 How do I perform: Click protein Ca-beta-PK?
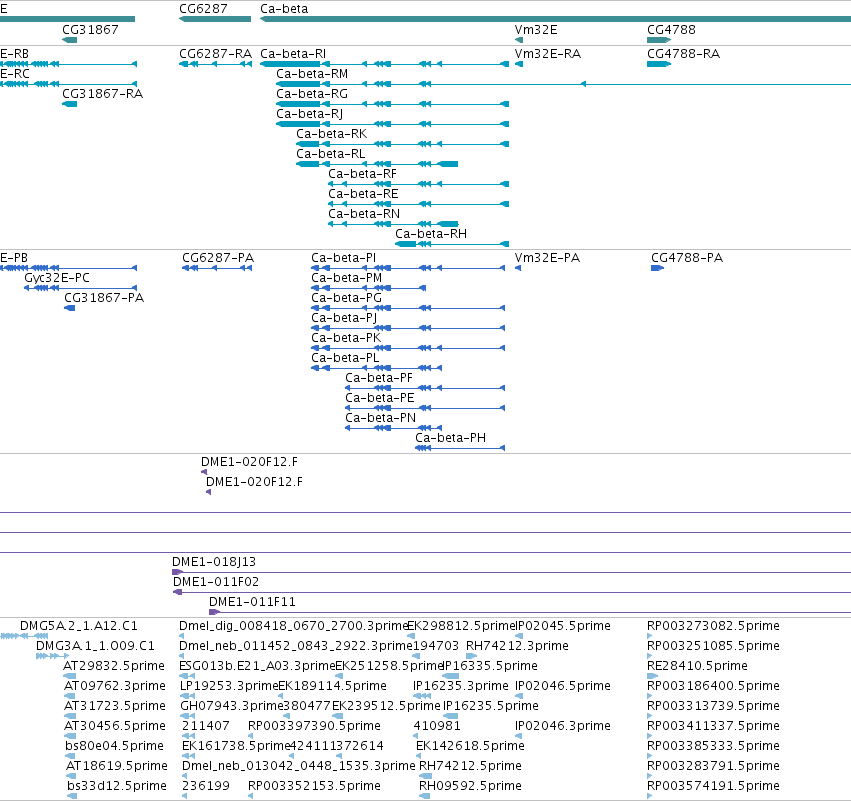[x=346, y=338]
